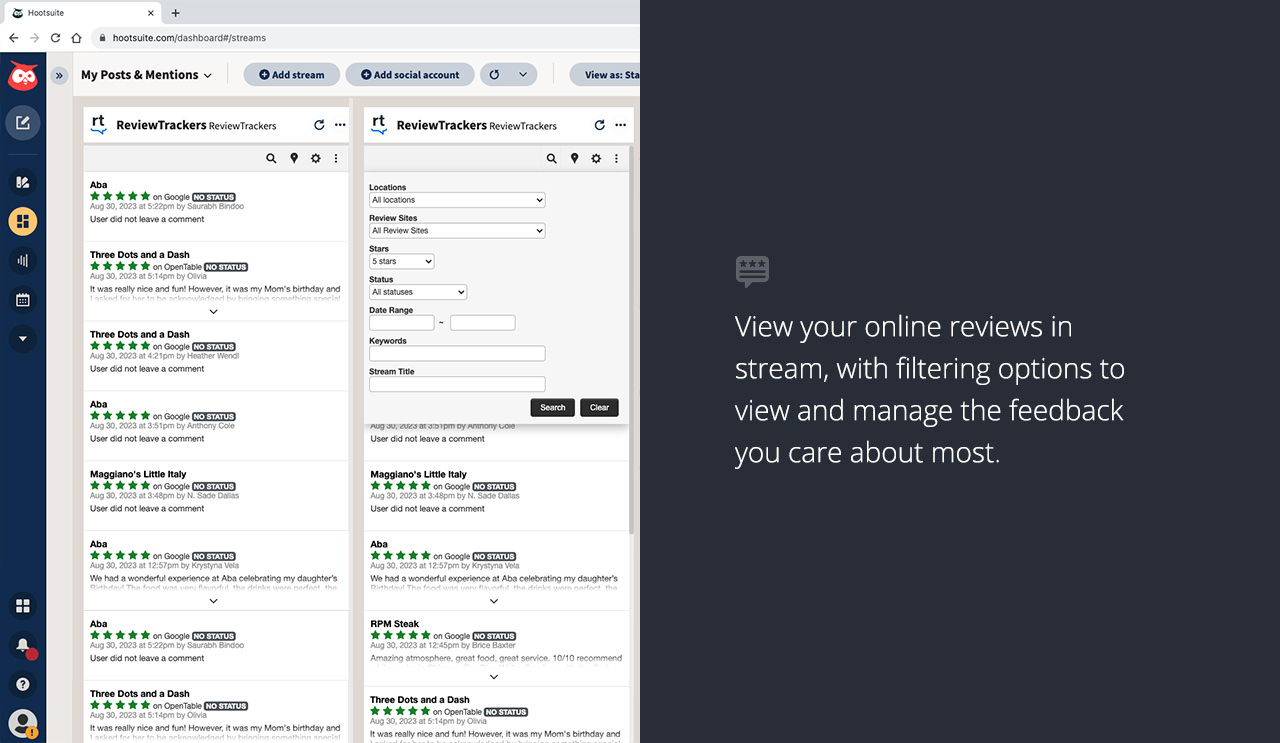Refresh the second ReviewTrackers stream
Image resolution: width=1280 pixels, height=743 pixels.
point(599,125)
